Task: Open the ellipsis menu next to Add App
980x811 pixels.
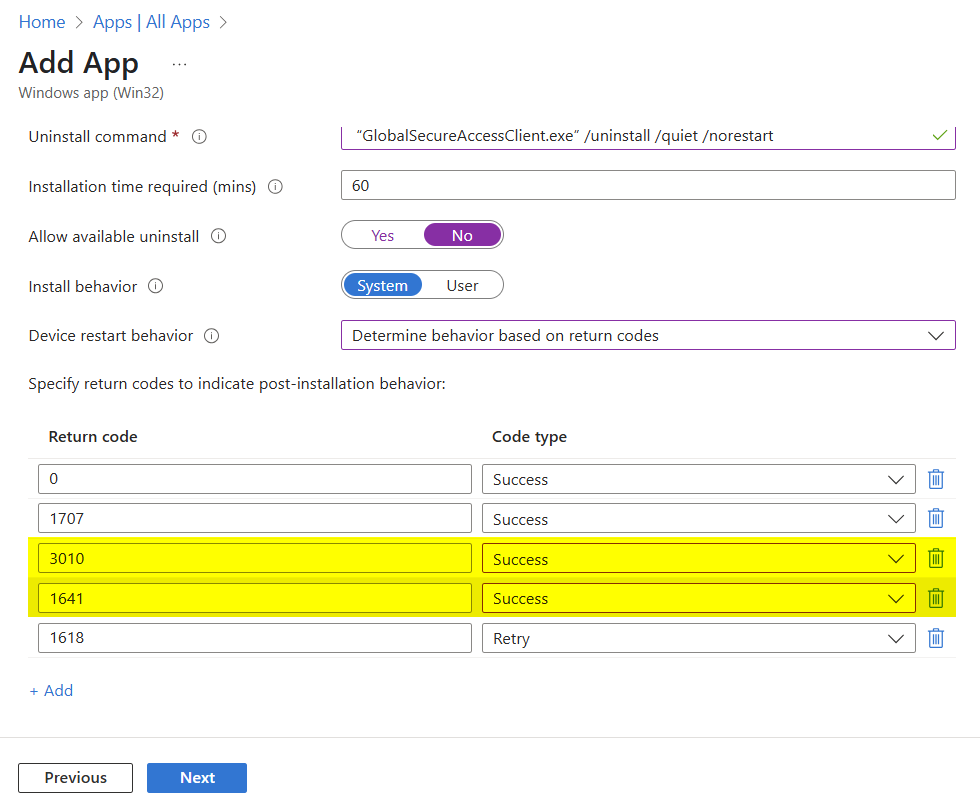Action: click(179, 64)
